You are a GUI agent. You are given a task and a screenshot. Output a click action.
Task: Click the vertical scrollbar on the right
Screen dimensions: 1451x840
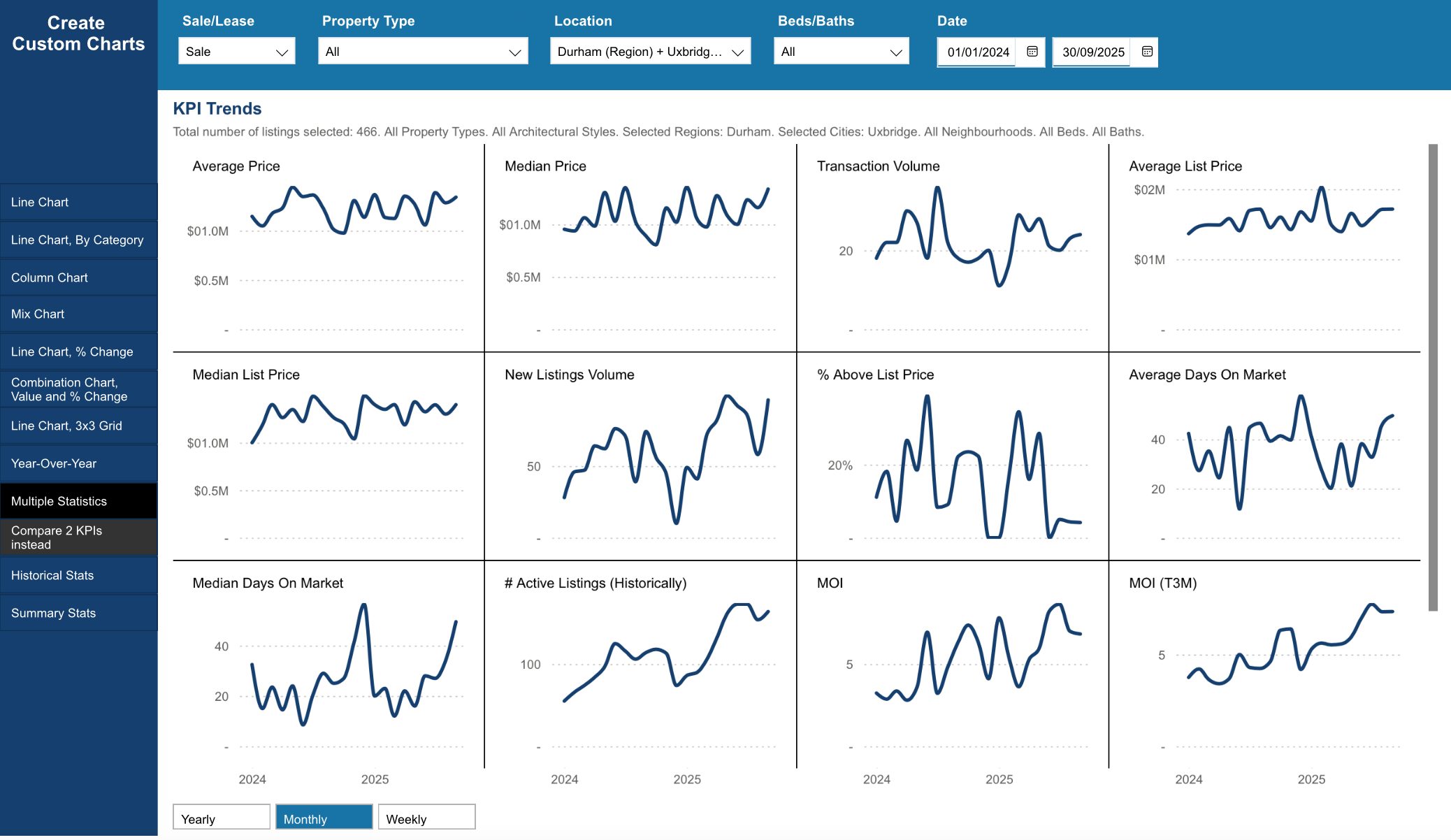pyautogui.click(x=1432, y=377)
